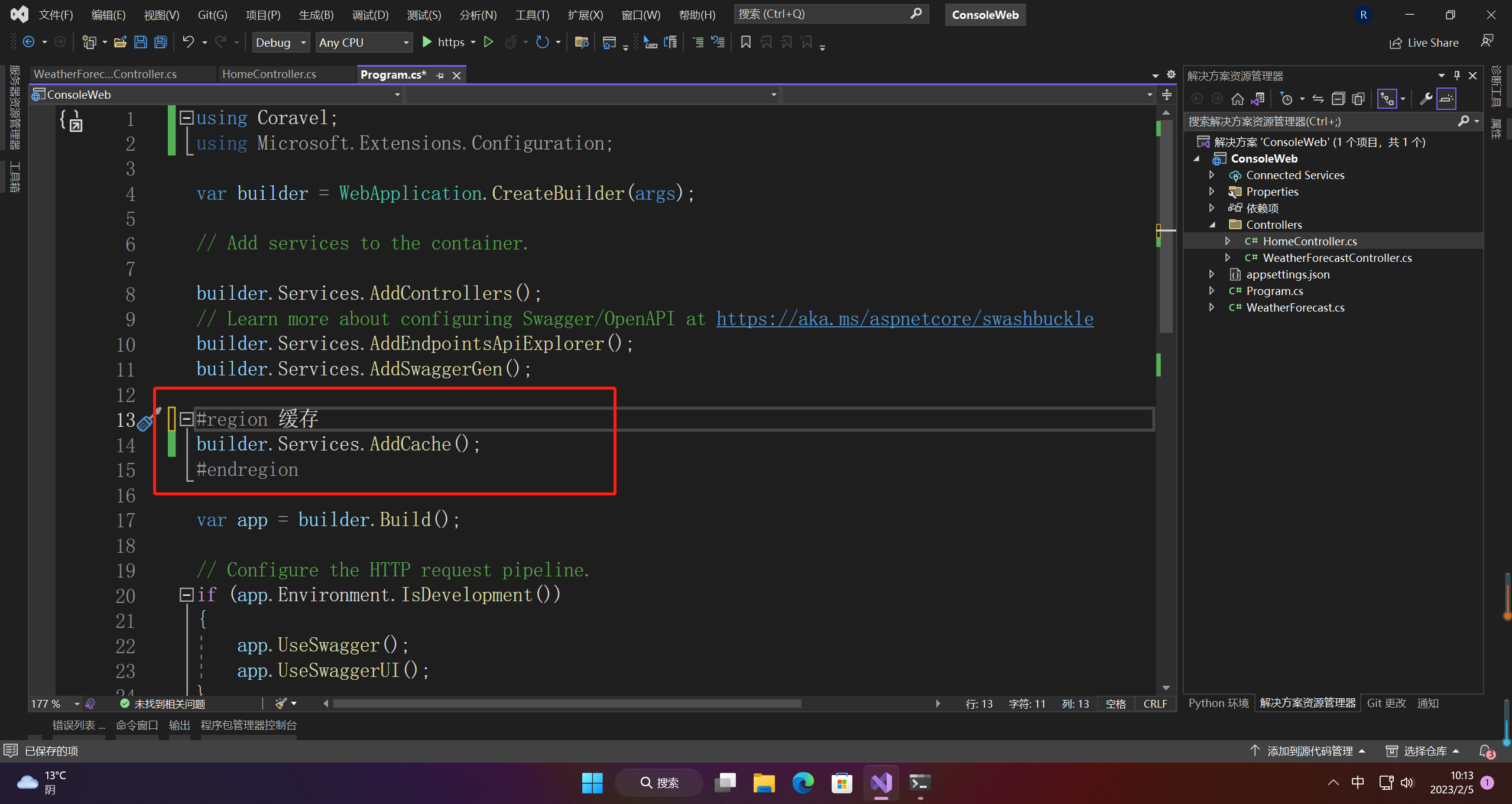Start debugging with https green play button
This screenshot has width=1512, height=804.
(427, 42)
